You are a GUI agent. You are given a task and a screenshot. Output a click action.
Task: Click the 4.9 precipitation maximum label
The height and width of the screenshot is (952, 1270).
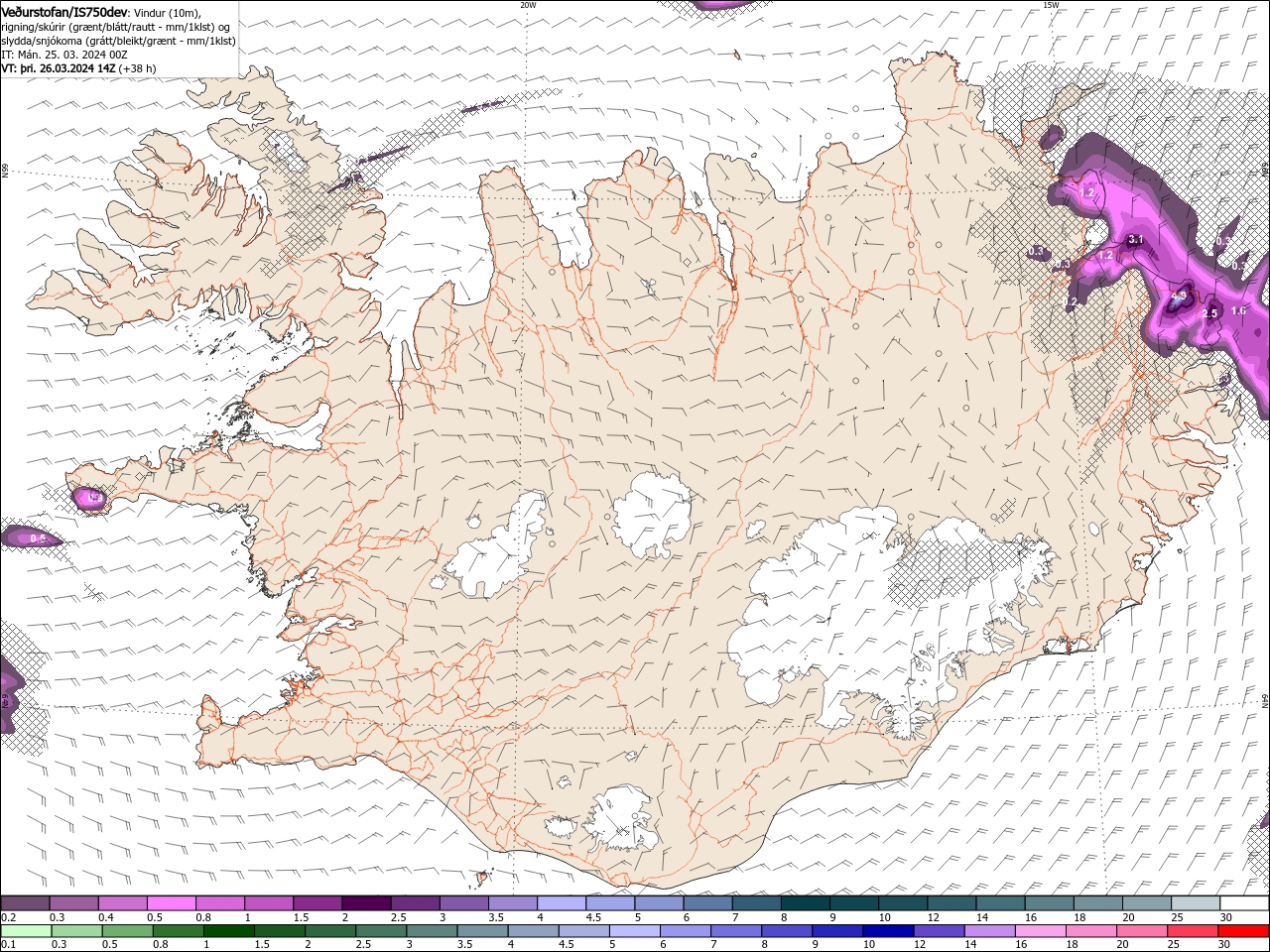click(1179, 296)
